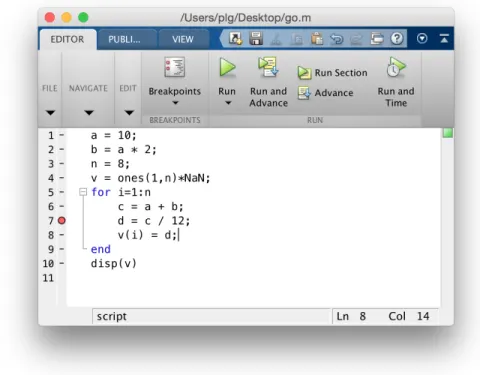Expand the FILE section dropdown arrow
The height and width of the screenshot is (375, 480).
click(x=50, y=113)
